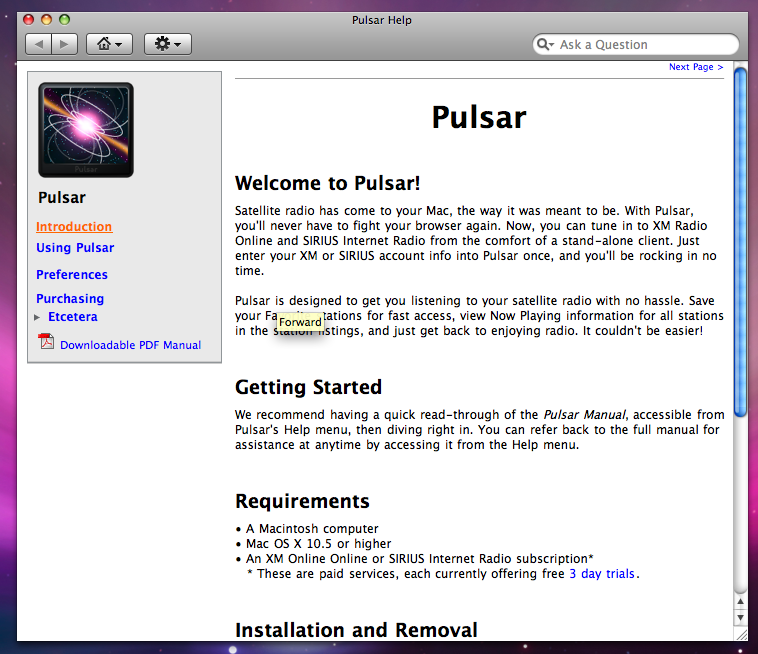The width and height of the screenshot is (758, 654).
Task: Click the large Pulsar page title
Action: pyautogui.click(x=479, y=117)
